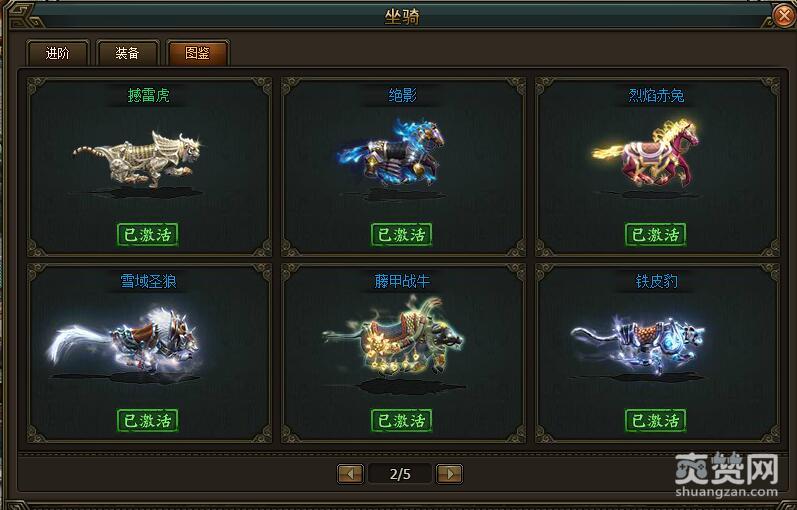Switch to the 进阶 tab

click(x=57, y=53)
